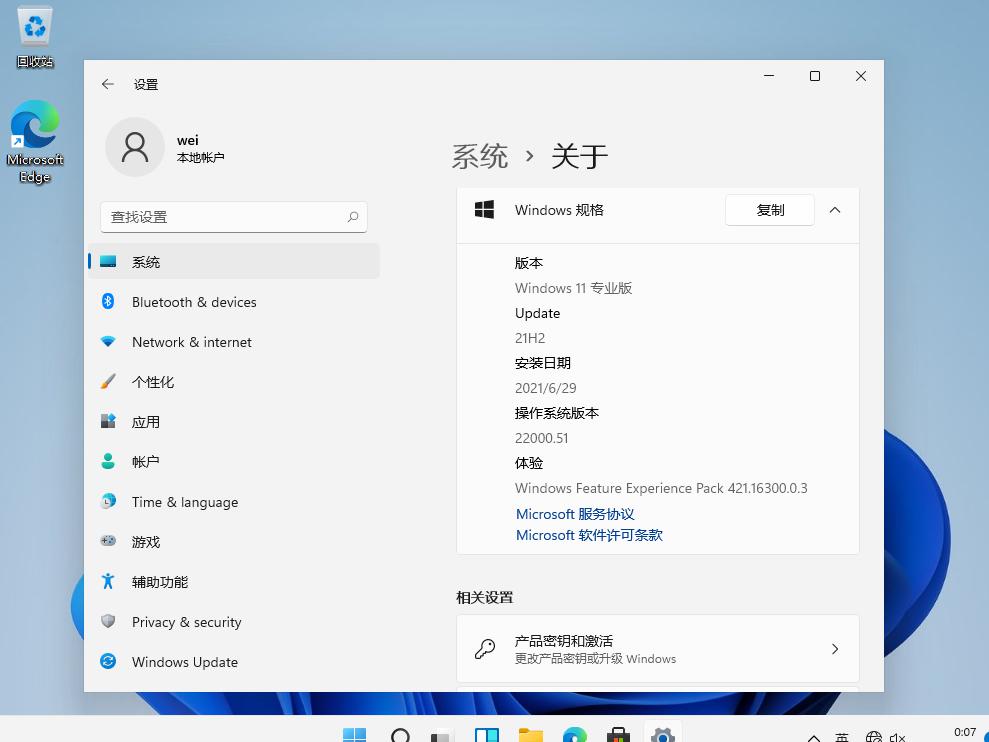The image size is (989, 742).
Task: Minimize the Settings window
Action: (x=769, y=76)
